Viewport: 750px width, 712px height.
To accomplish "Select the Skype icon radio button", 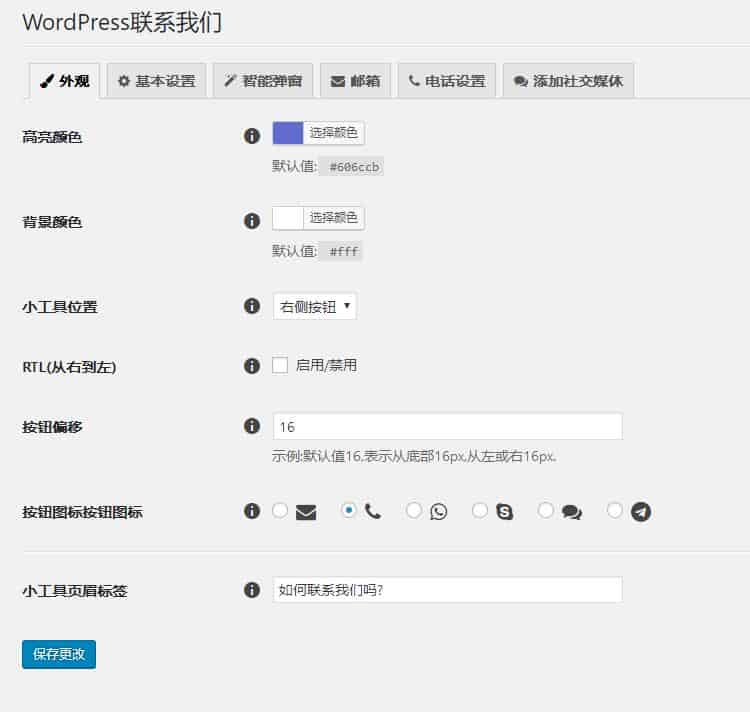I will [480, 510].
